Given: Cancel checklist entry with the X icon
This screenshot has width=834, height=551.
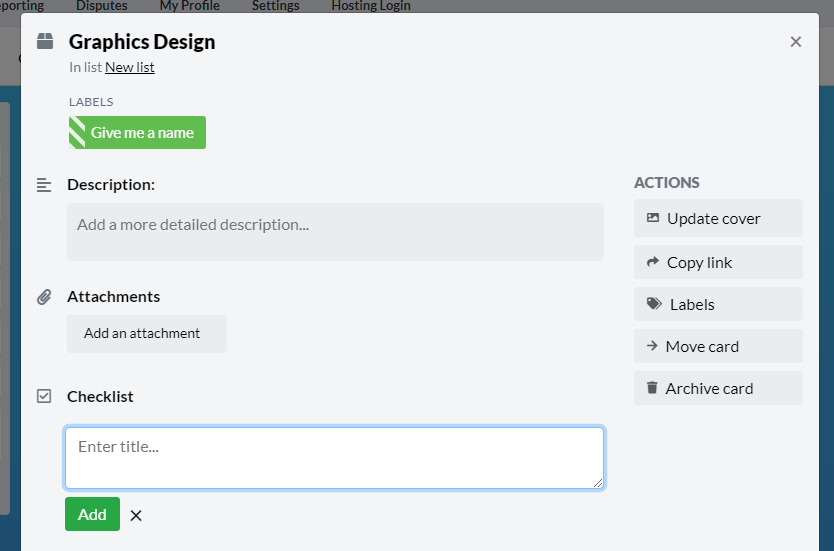Looking at the screenshot, I should 136,515.
